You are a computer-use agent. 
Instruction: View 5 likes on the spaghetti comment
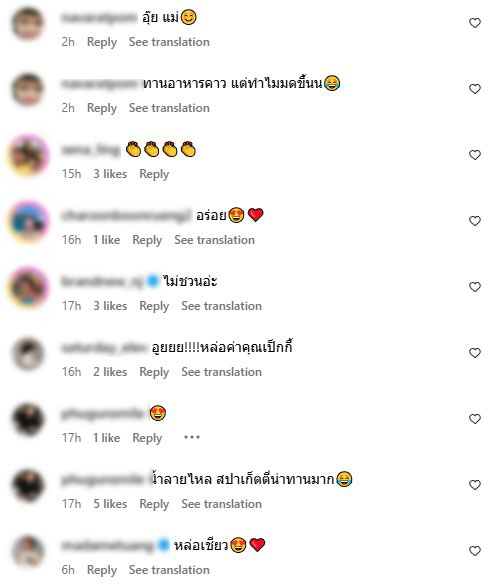pos(110,504)
